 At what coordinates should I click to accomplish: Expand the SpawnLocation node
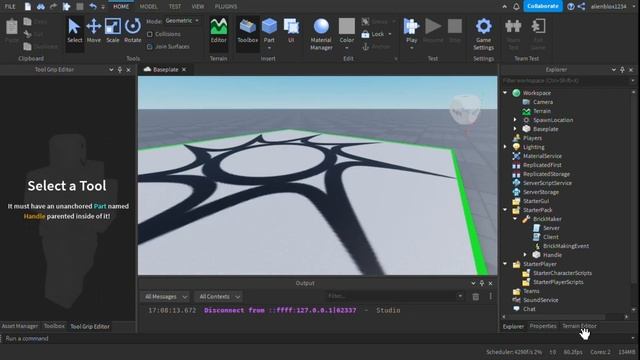click(x=515, y=120)
